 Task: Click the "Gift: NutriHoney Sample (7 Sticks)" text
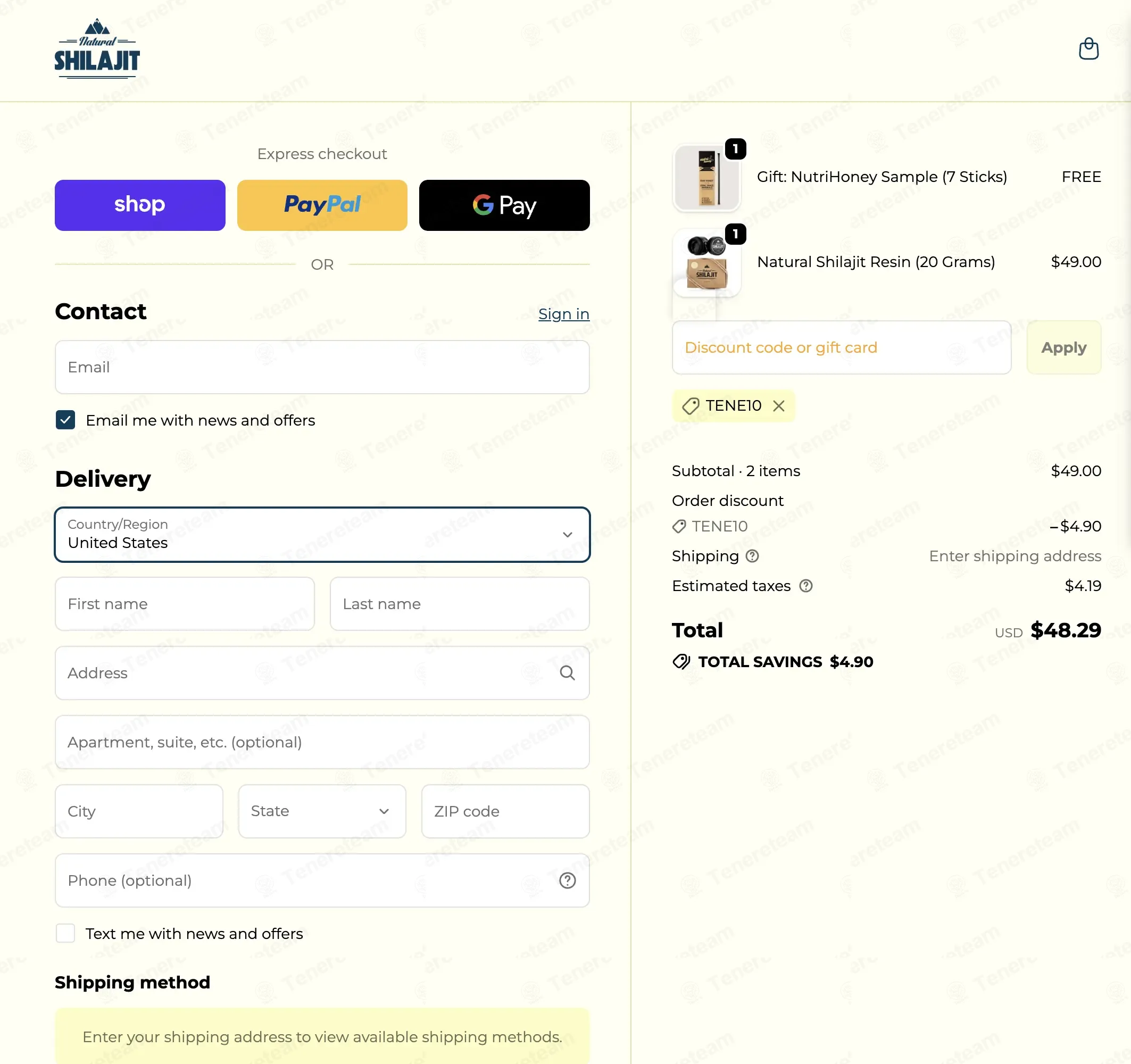pos(882,177)
